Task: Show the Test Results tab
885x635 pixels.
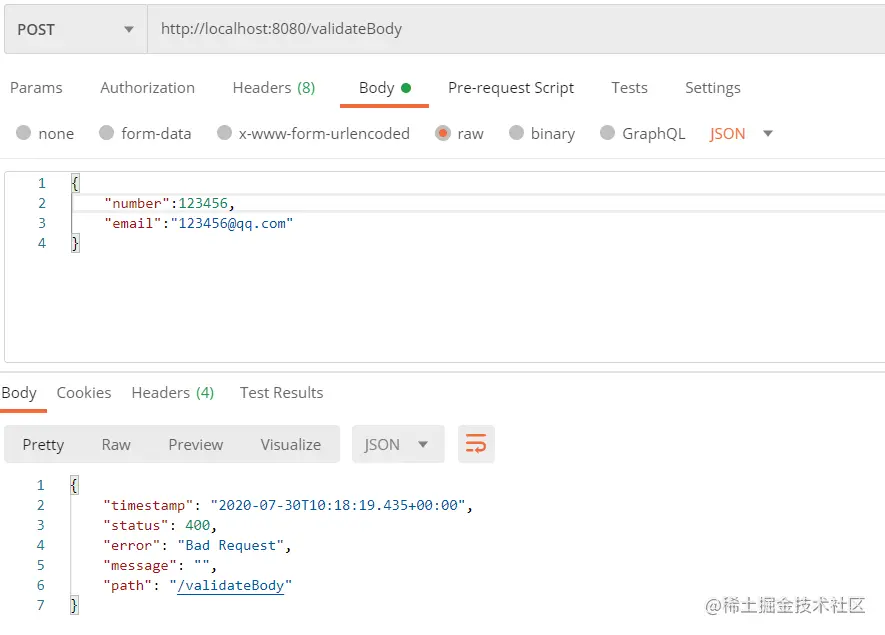Action: [282, 393]
